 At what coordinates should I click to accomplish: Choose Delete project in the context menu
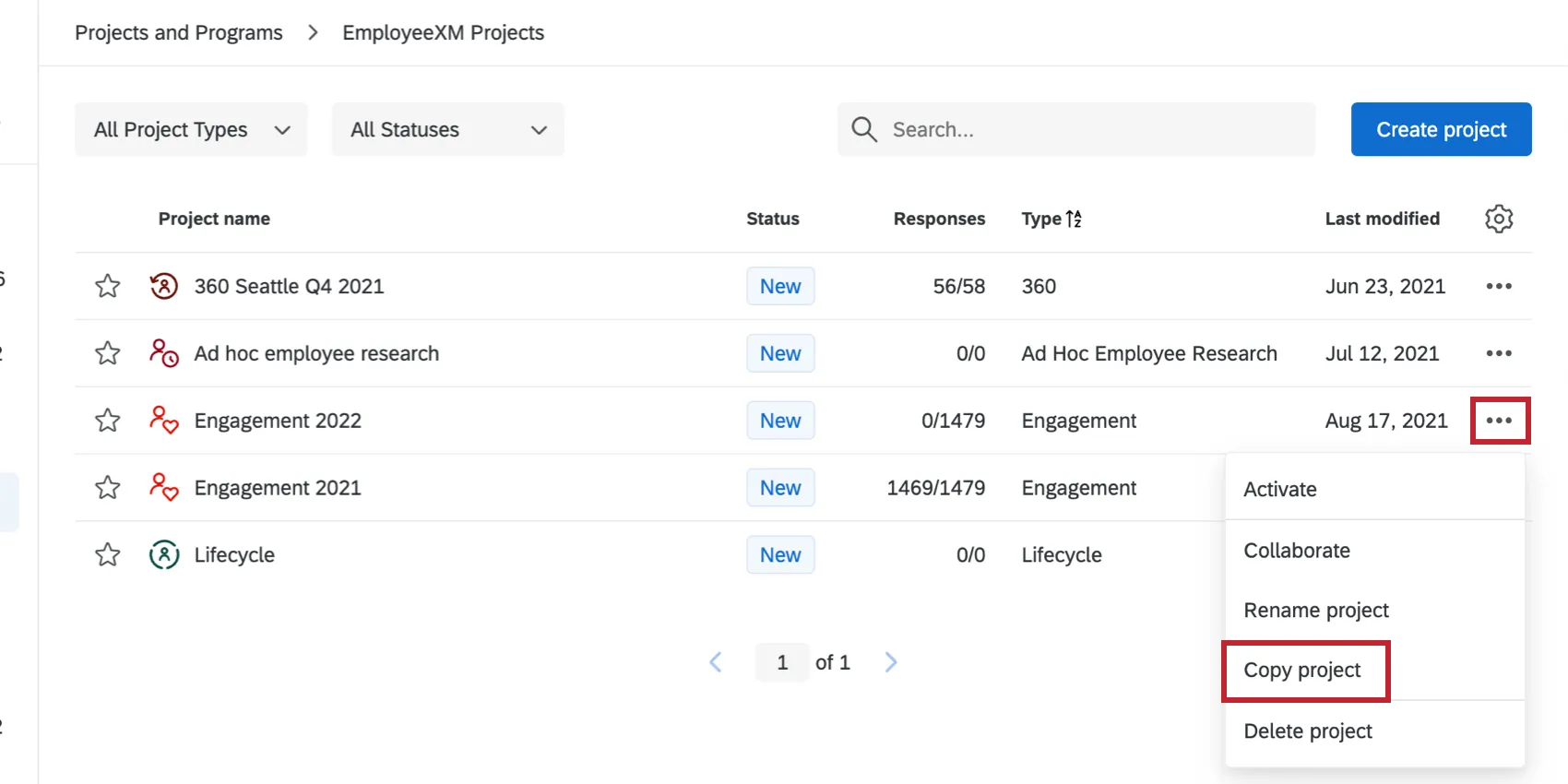point(1308,731)
